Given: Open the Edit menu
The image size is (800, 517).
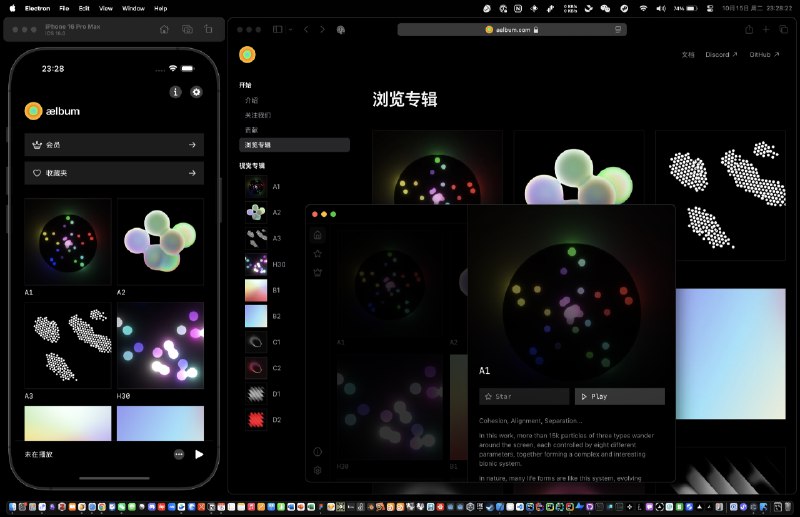Looking at the screenshot, I should (x=84, y=8).
